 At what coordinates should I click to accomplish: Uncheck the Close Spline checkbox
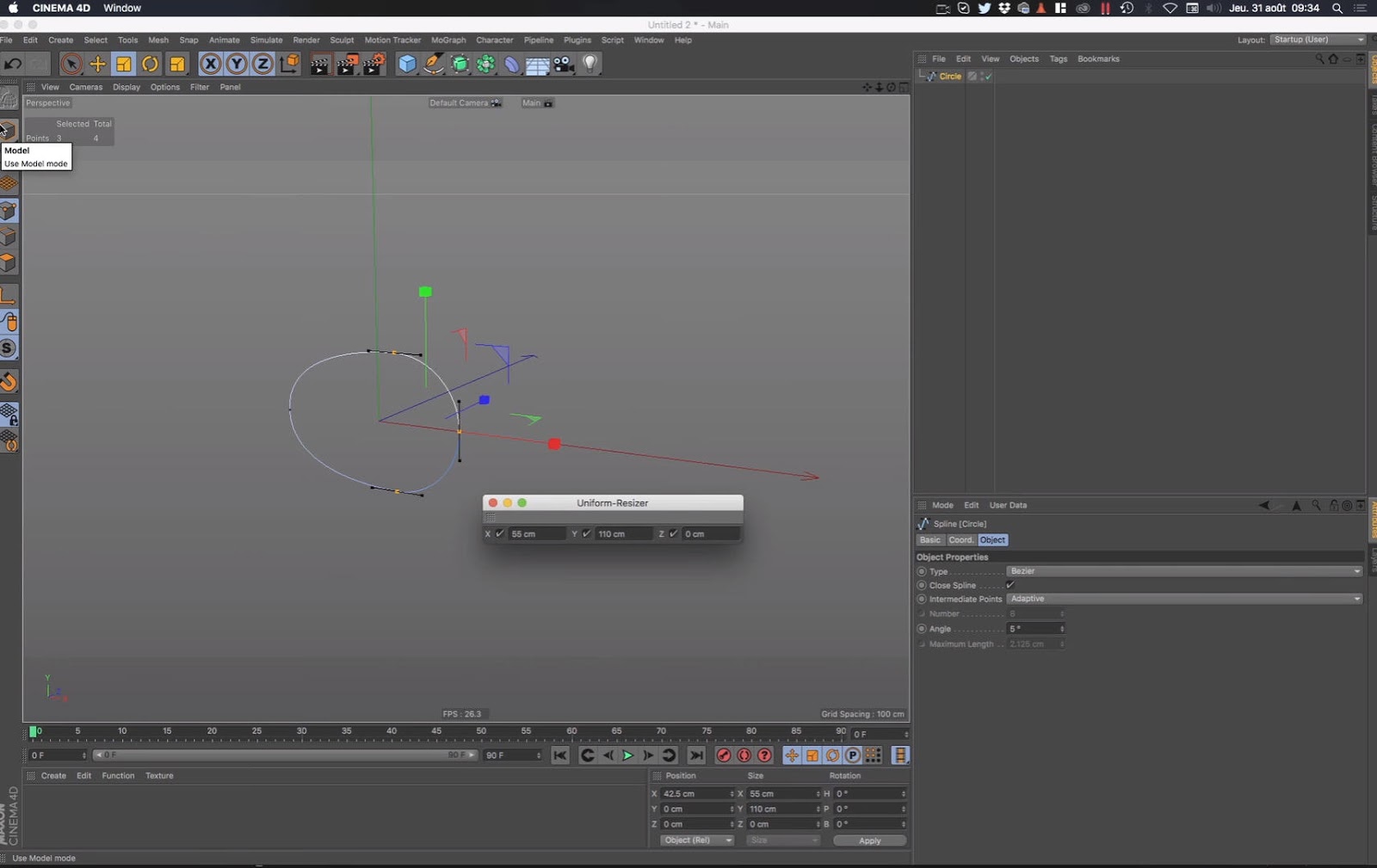point(1010,585)
